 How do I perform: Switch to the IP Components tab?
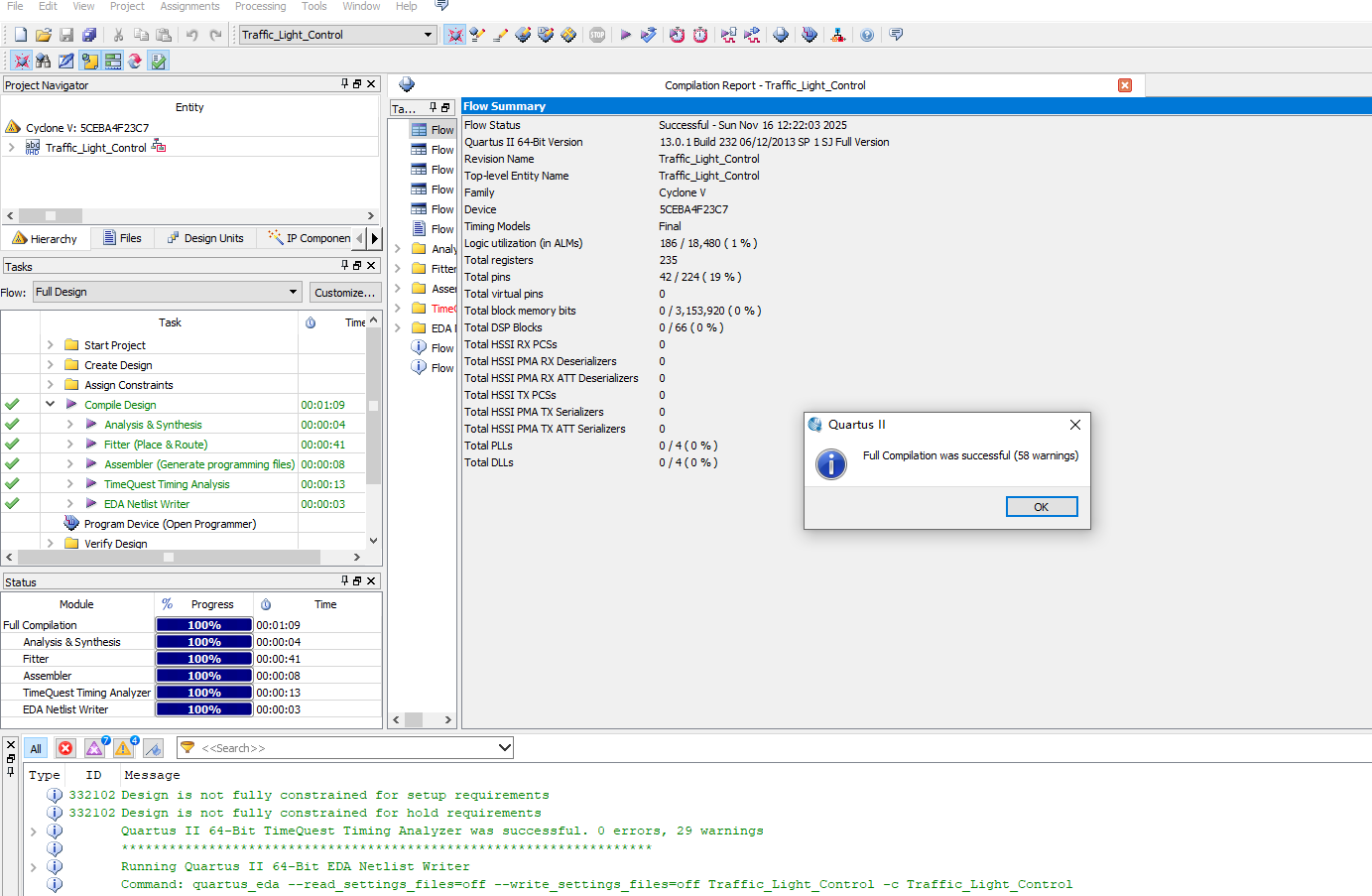click(310, 238)
